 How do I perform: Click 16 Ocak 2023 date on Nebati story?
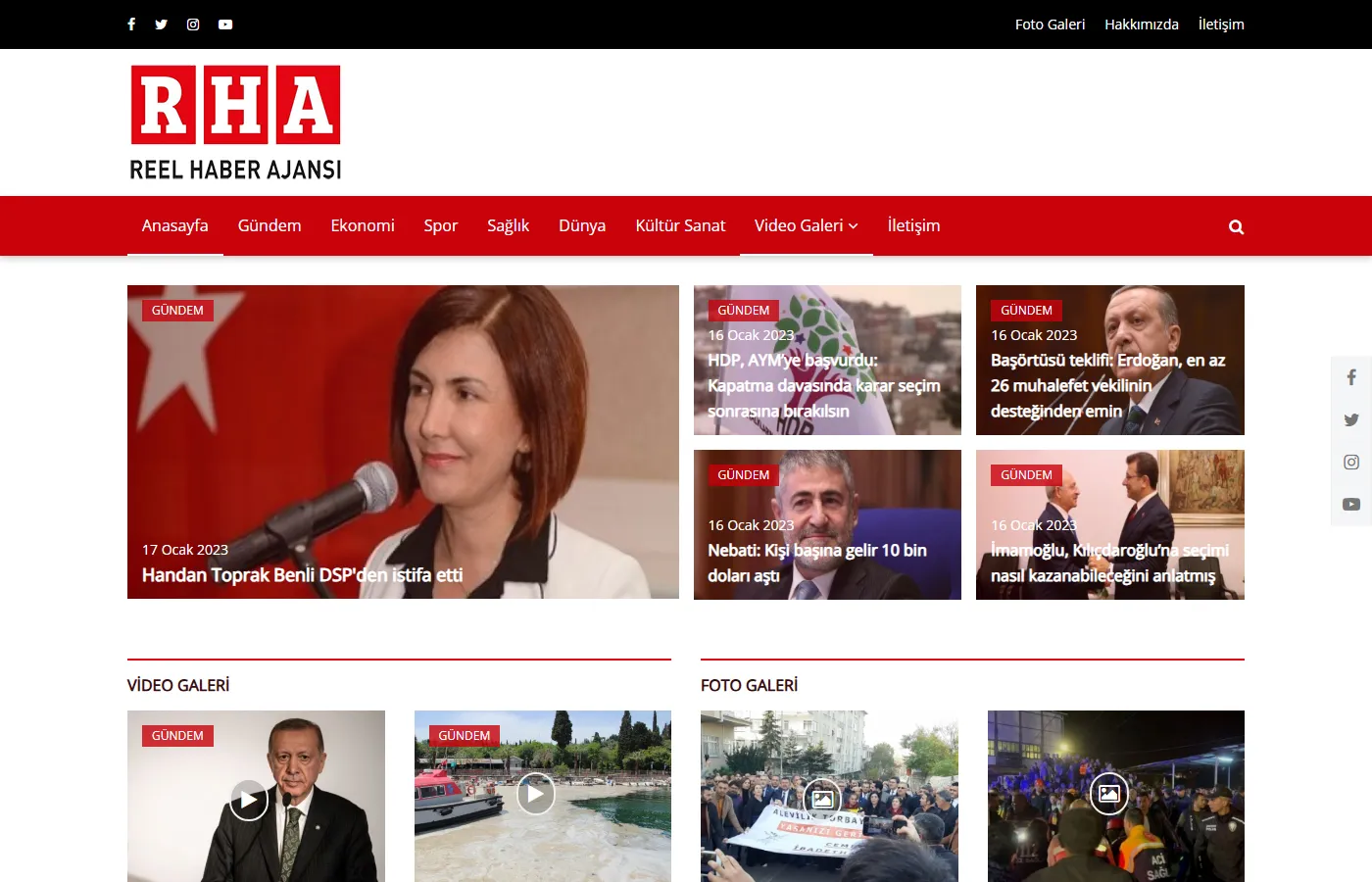coord(751,525)
